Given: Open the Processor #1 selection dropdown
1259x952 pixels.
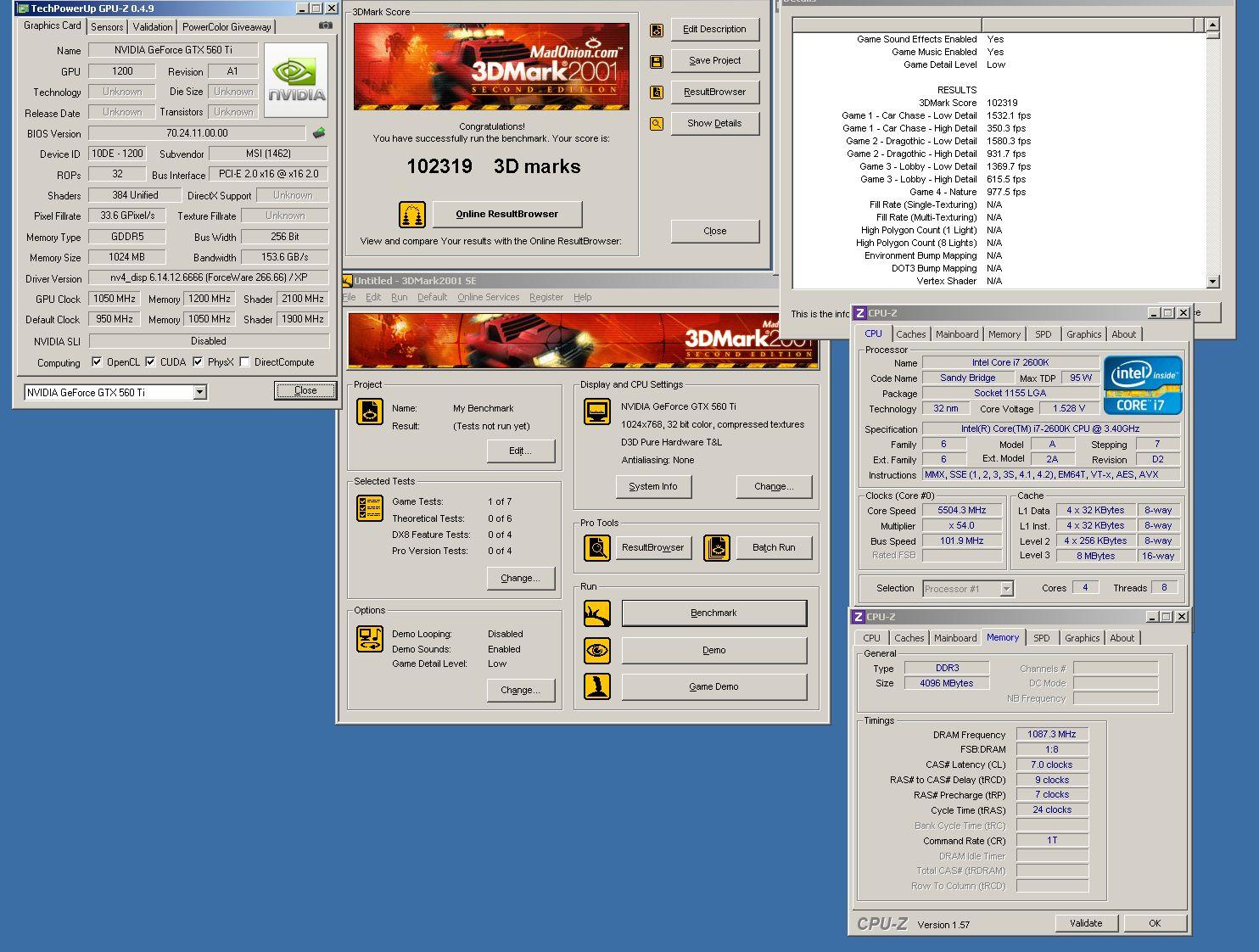Looking at the screenshot, I should (1006, 588).
